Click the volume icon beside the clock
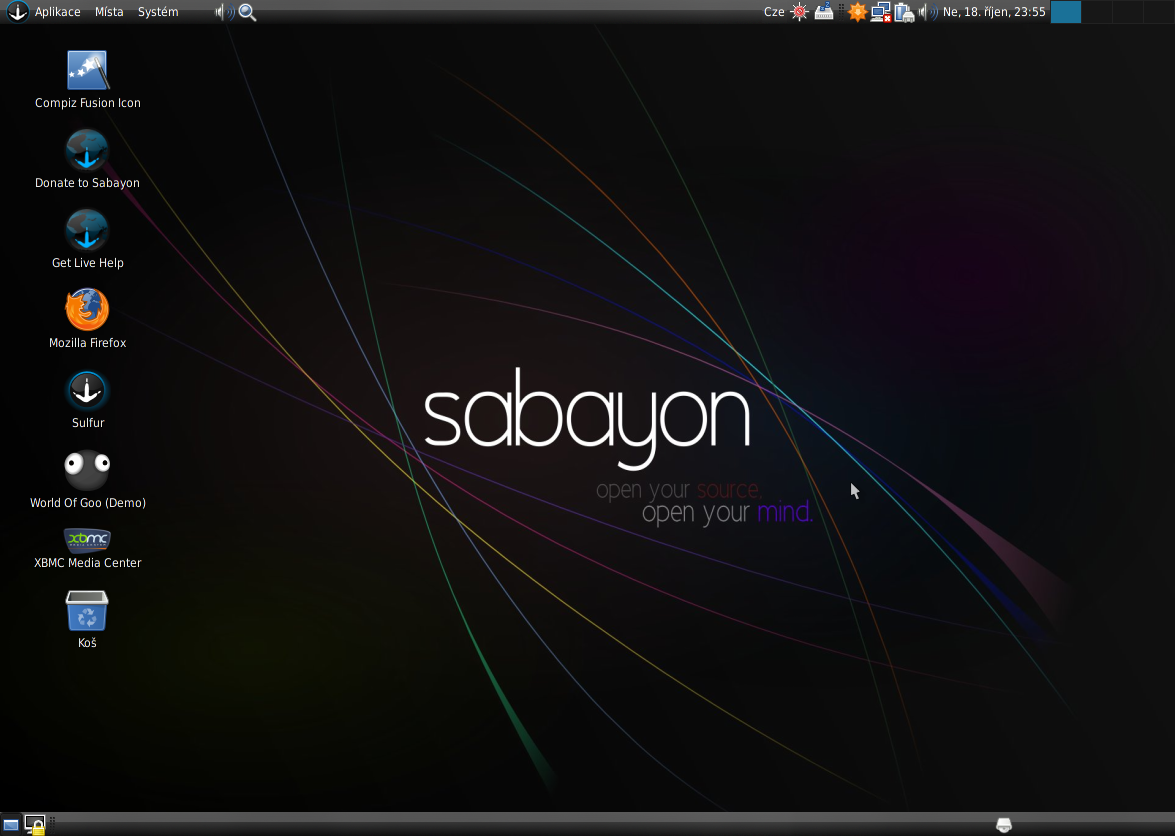The image size is (1175, 836). coord(928,12)
